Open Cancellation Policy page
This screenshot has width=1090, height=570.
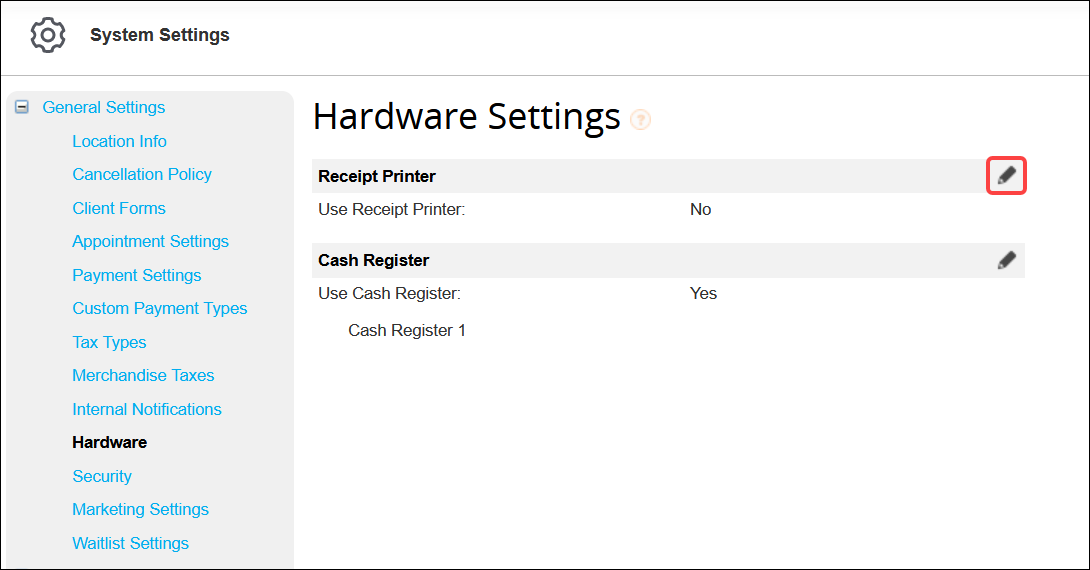[x=142, y=174]
